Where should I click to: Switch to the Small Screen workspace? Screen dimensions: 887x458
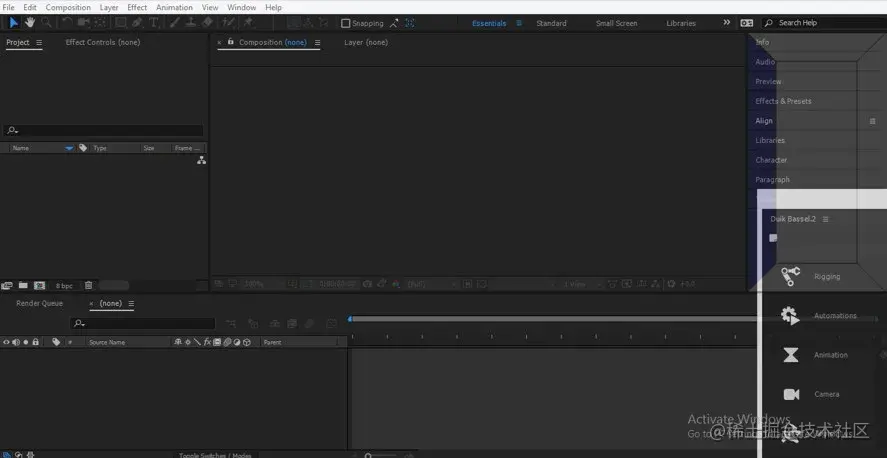pyautogui.click(x=617, y=23)
